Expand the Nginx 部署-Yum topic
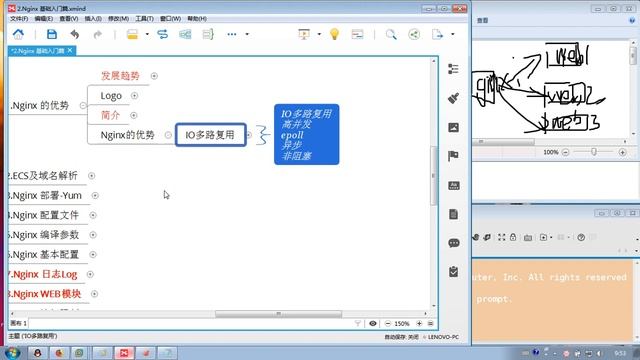 [x=95, y=196]
